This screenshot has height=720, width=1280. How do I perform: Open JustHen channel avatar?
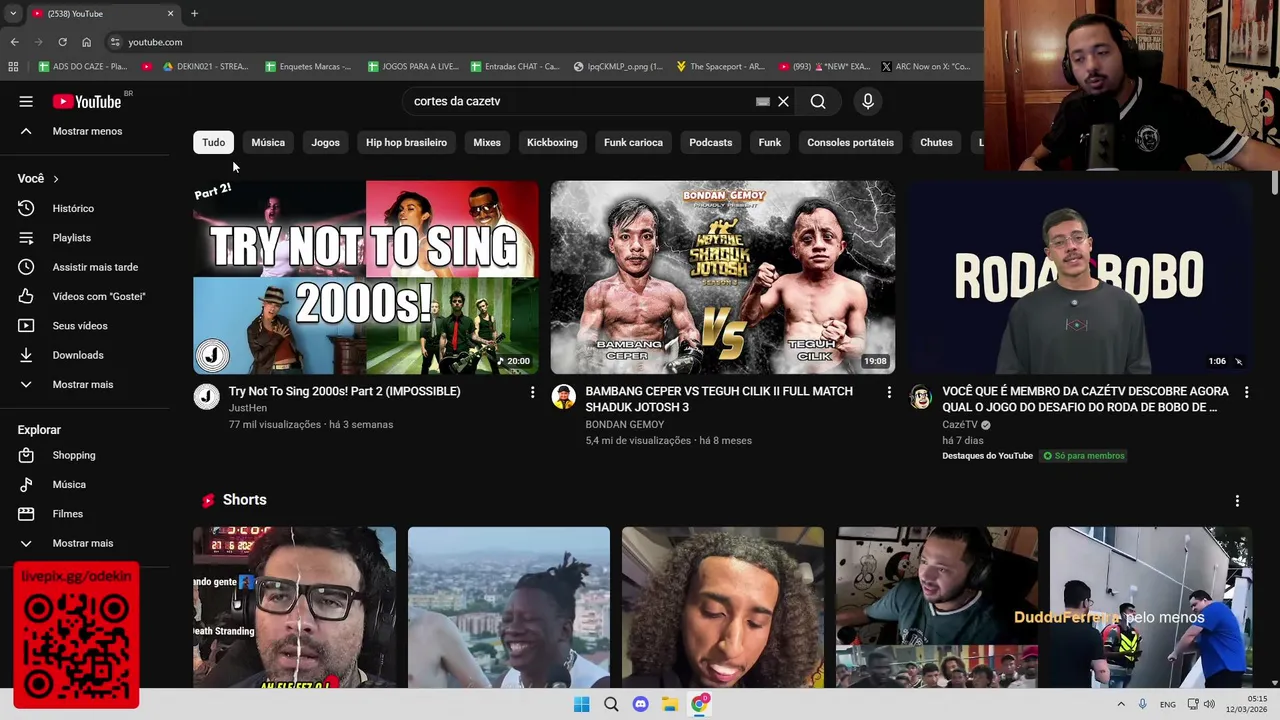point(206,397)
